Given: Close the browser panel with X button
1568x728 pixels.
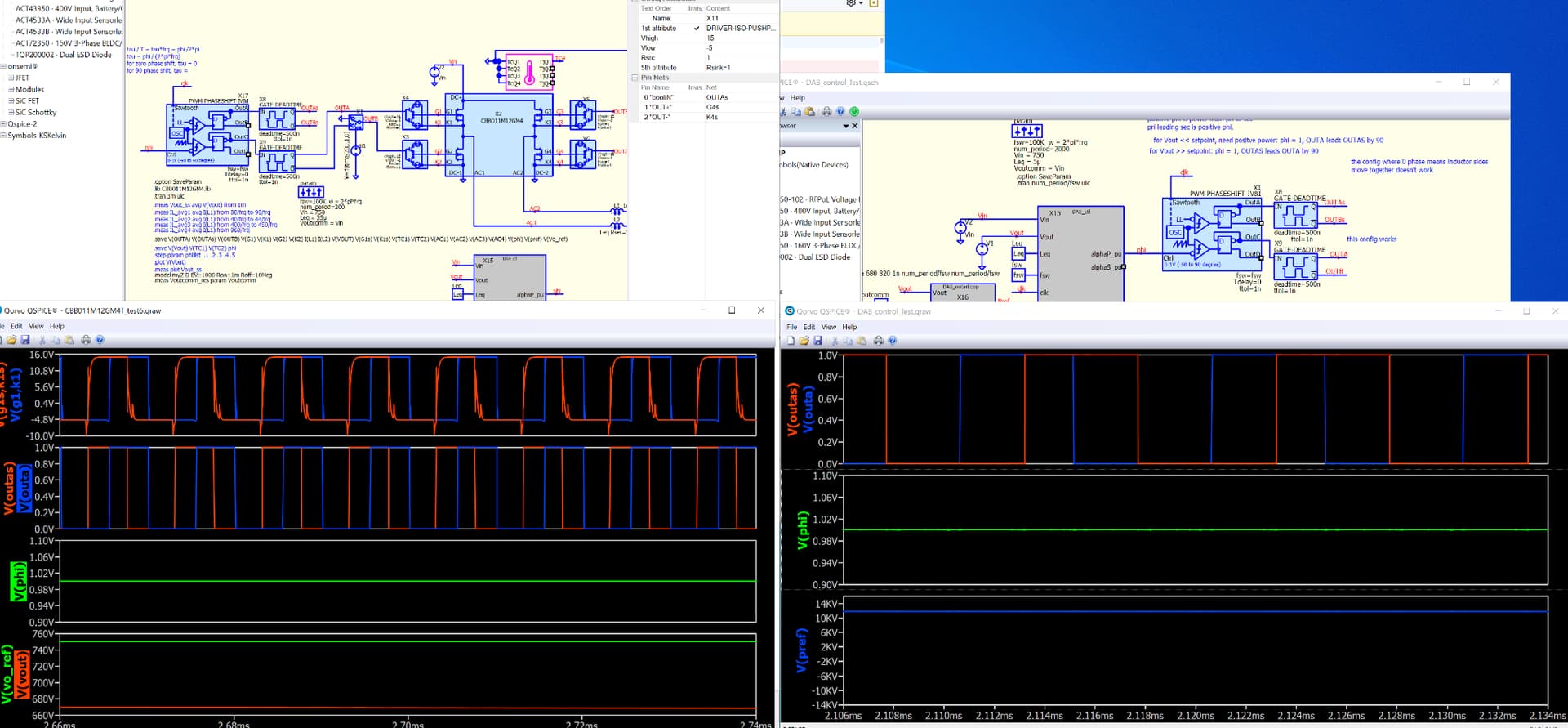Looking at the screenshot, I should (855, 127).
